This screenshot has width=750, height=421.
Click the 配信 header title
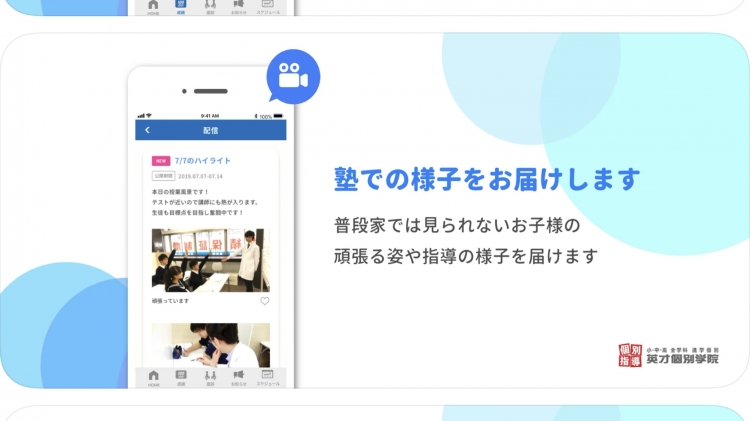(x=210, y=130)
